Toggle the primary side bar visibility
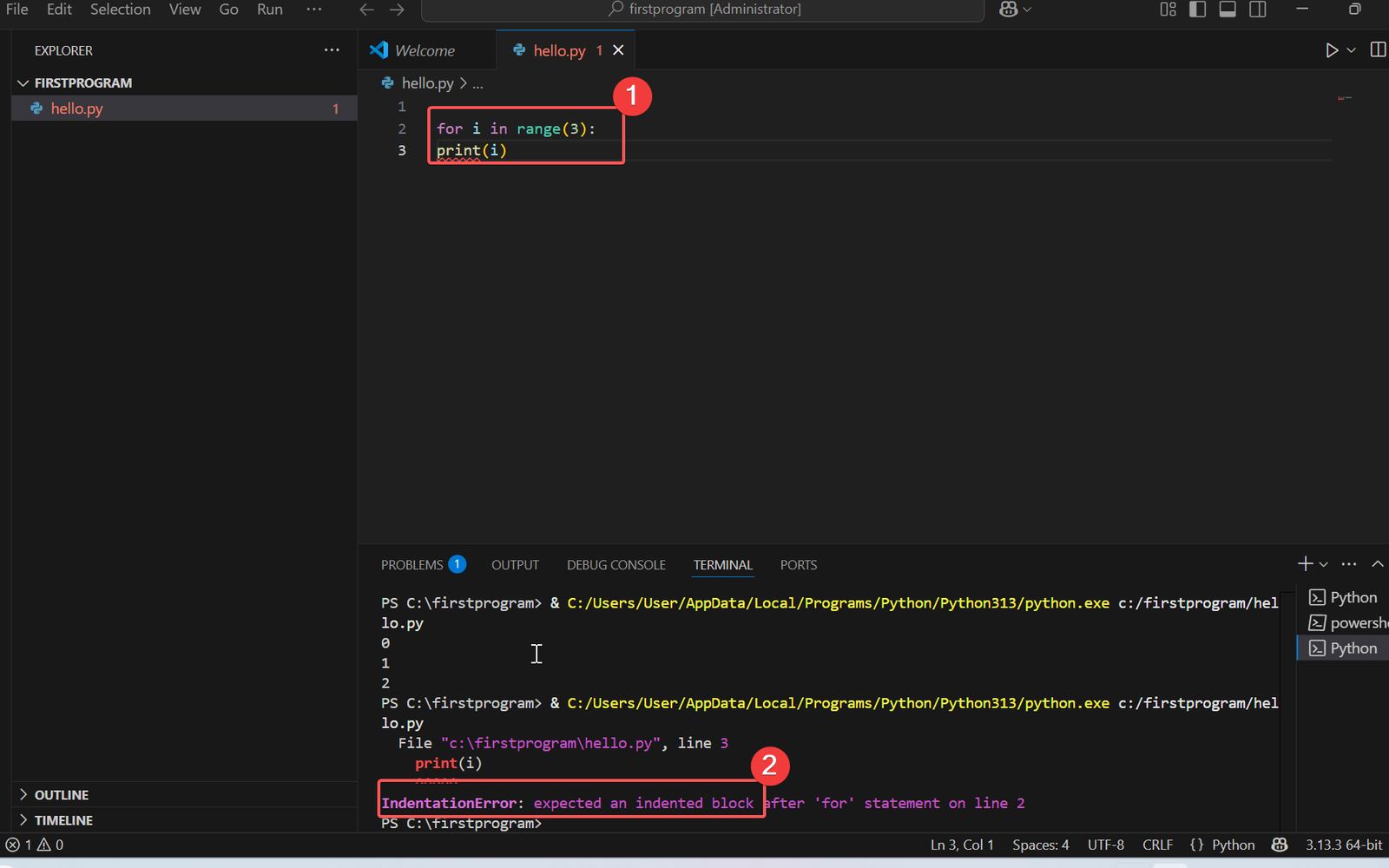The width and height of the screenshot is (1389, 868). click(1197, 10)
